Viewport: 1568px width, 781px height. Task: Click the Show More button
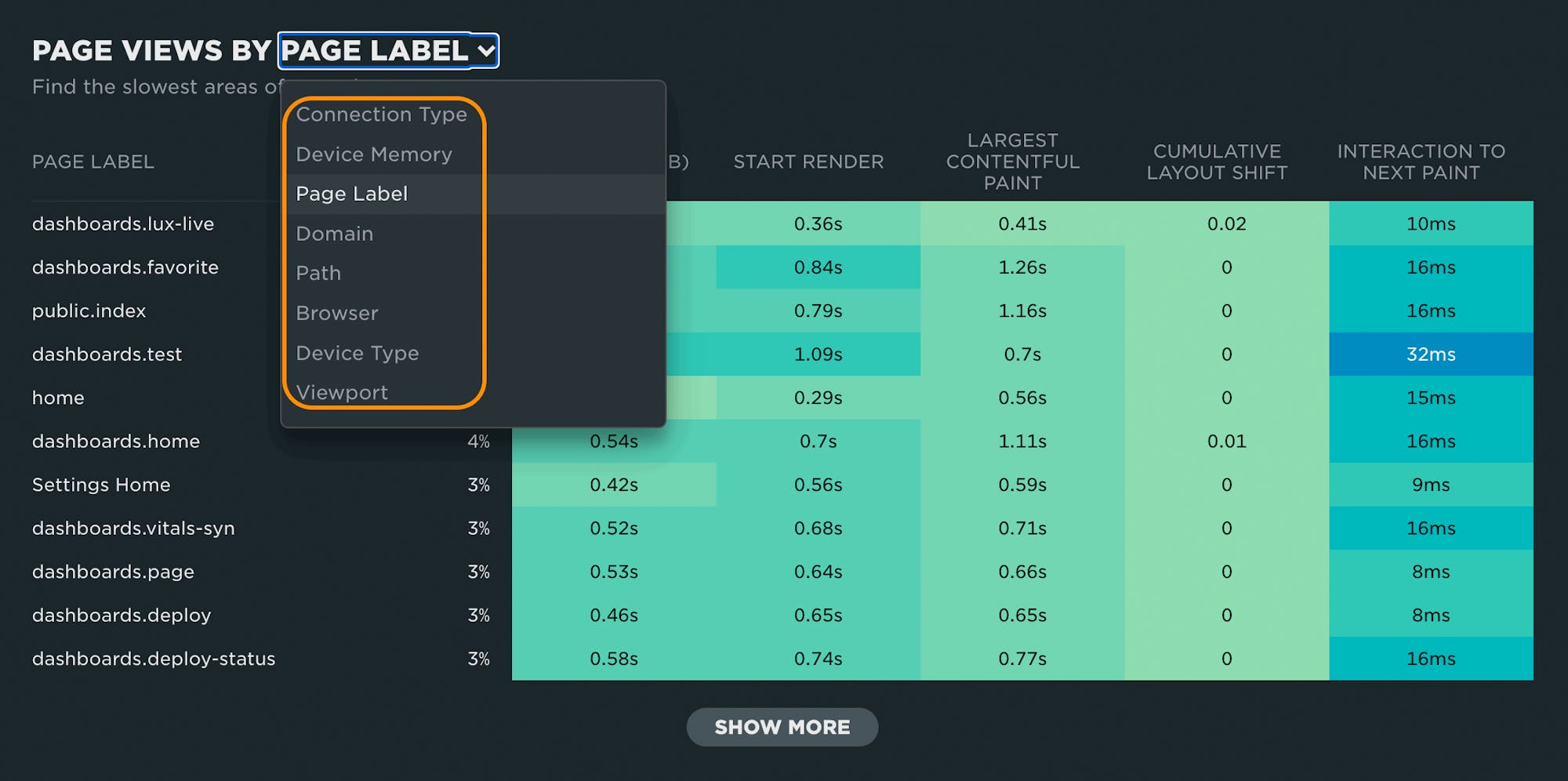pyautogui.click(x=782, y=727)
